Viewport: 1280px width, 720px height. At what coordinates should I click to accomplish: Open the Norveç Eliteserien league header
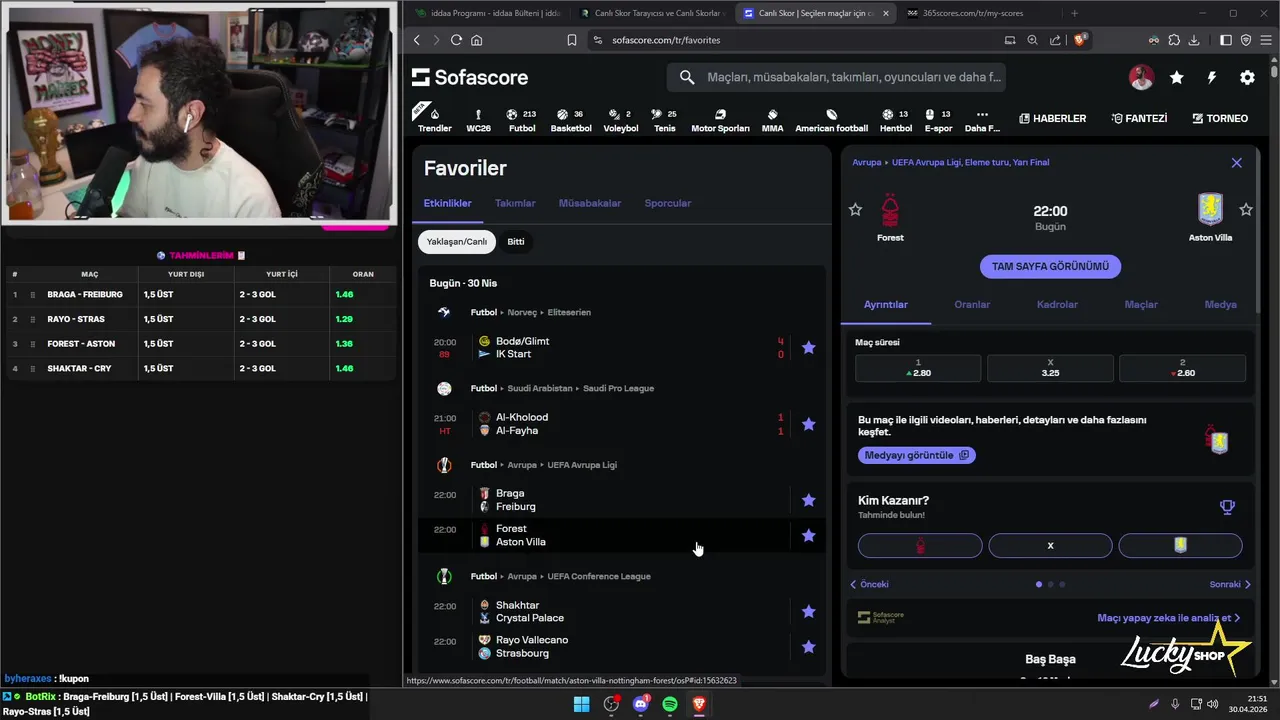click(530, 312)
